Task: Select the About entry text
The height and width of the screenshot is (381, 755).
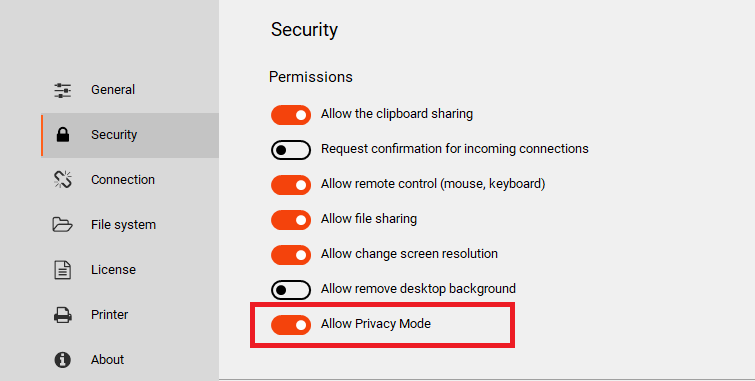Action: pos(107,360)
